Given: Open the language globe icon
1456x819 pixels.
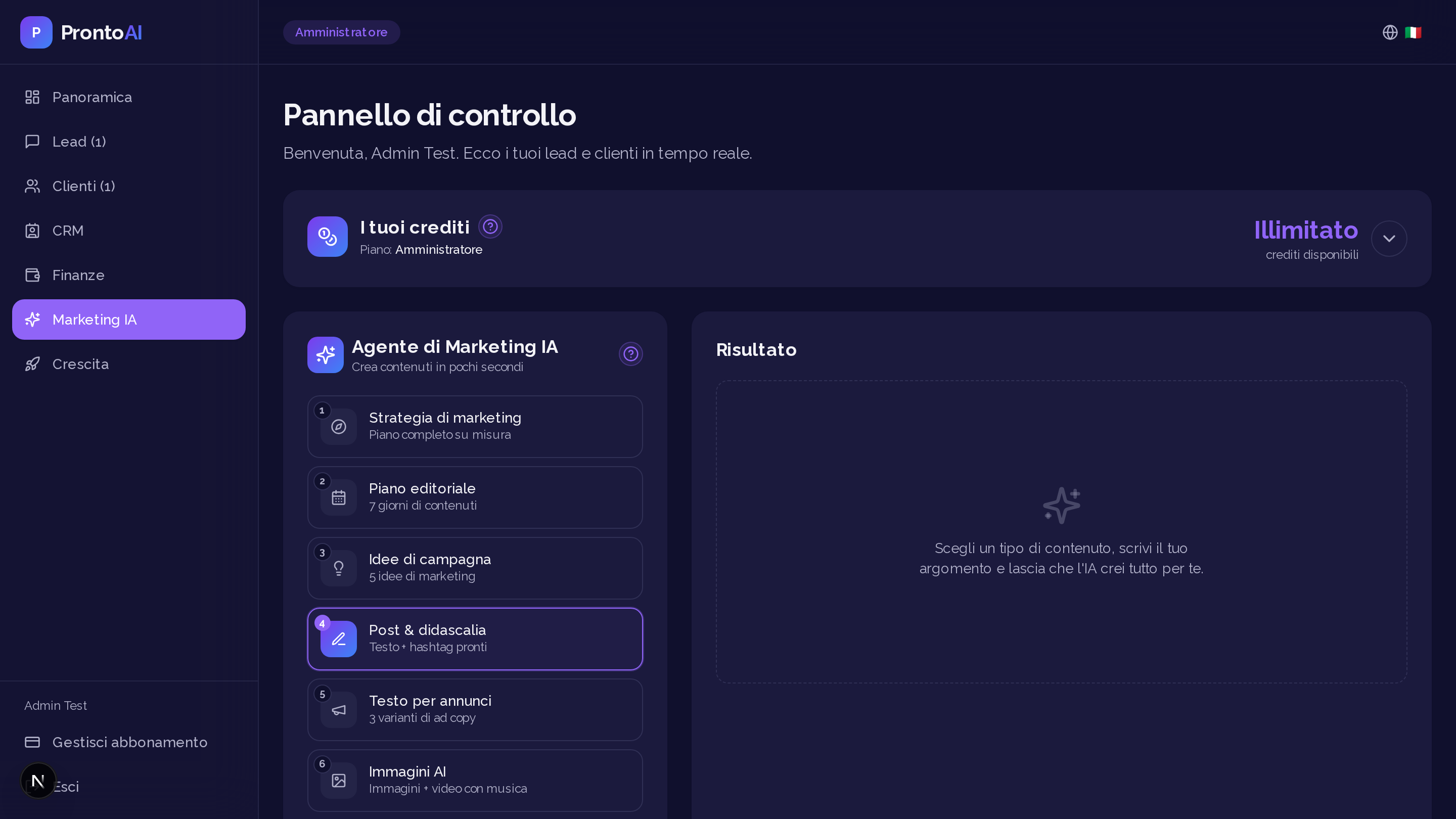Looking at the screenshot, I should point(1390,32).
